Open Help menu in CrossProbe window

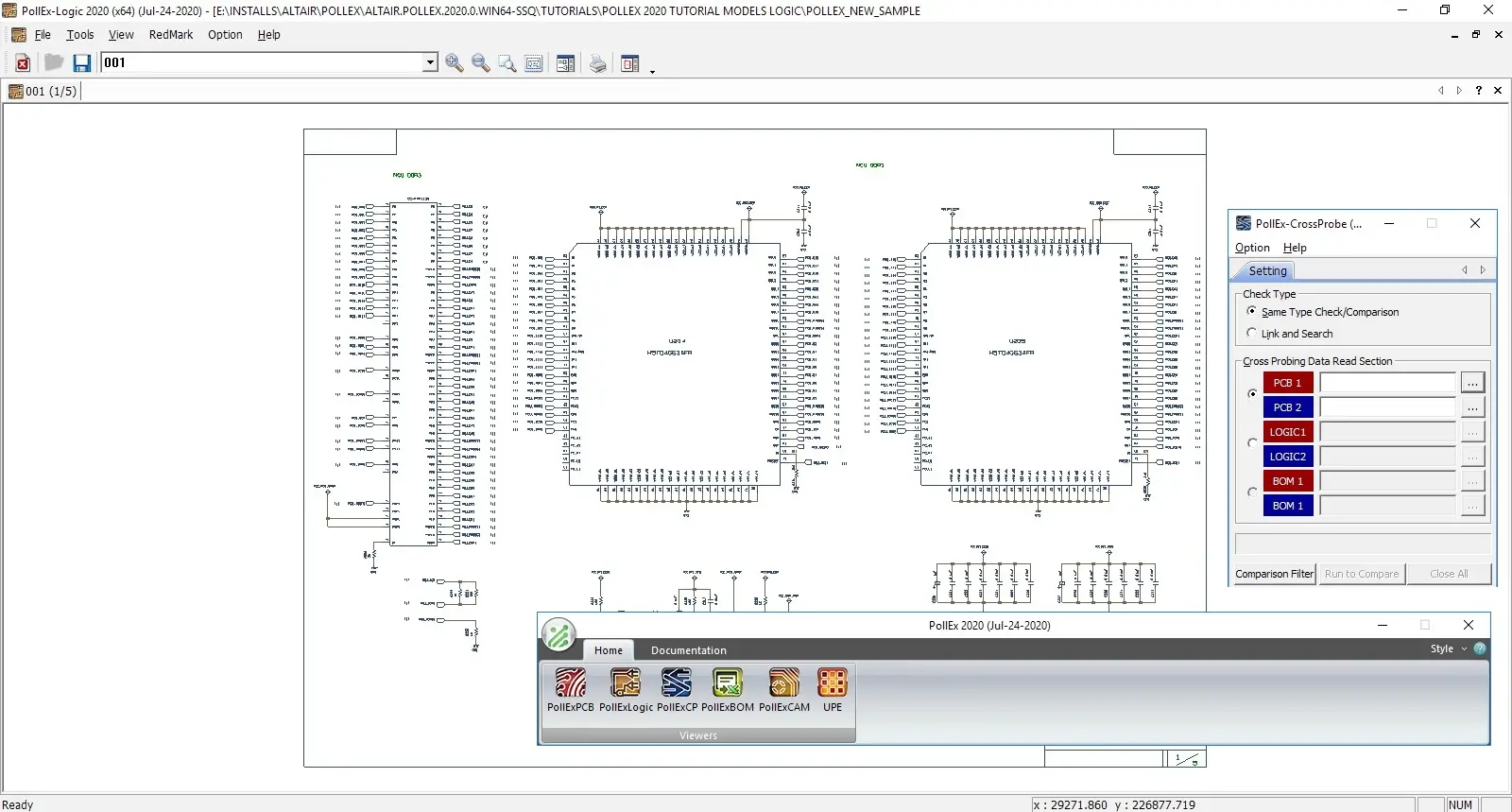click(x=1295, y=248)
